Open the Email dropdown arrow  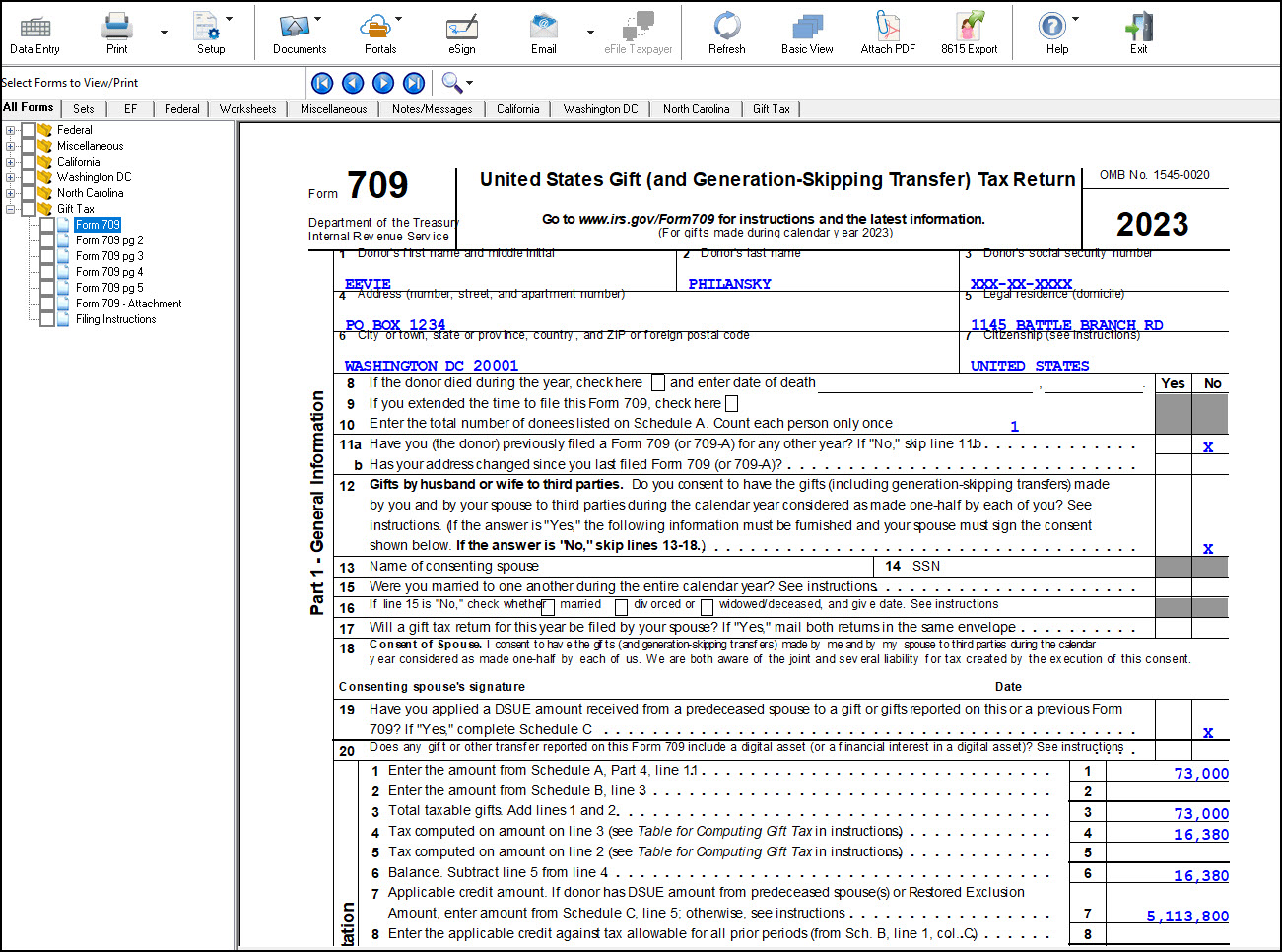[591, 33]
